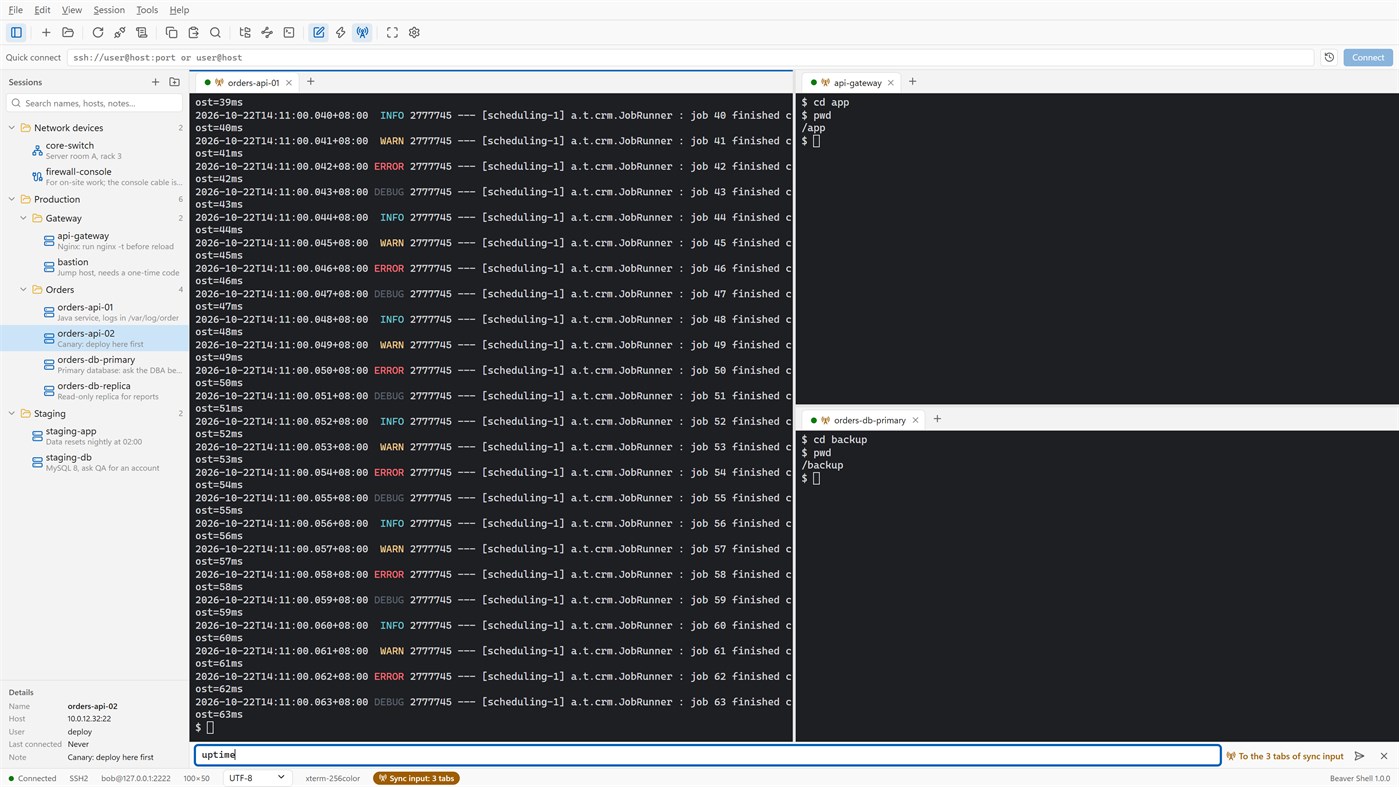Open the UTF-8 encoding dropdown
Viewport: 1399px width, 787px height.
pyautogui.click(x=257, y=778)
